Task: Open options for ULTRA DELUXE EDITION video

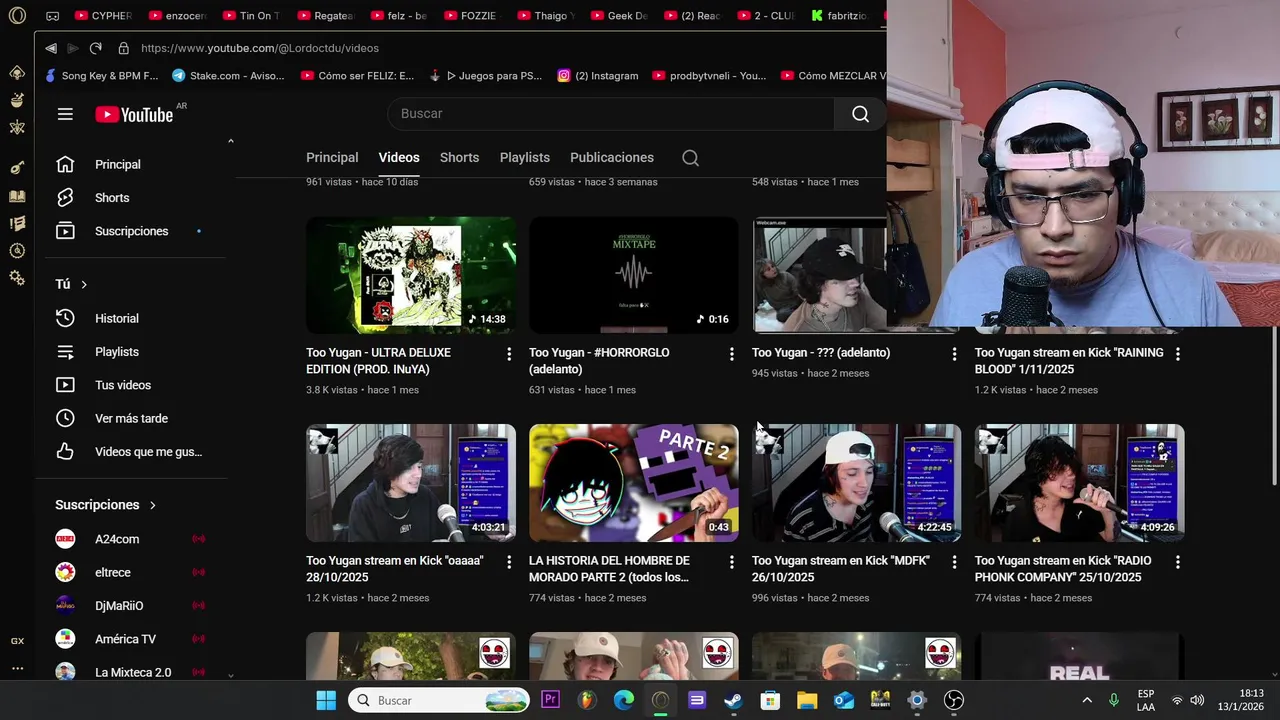Action: (508, 354)
